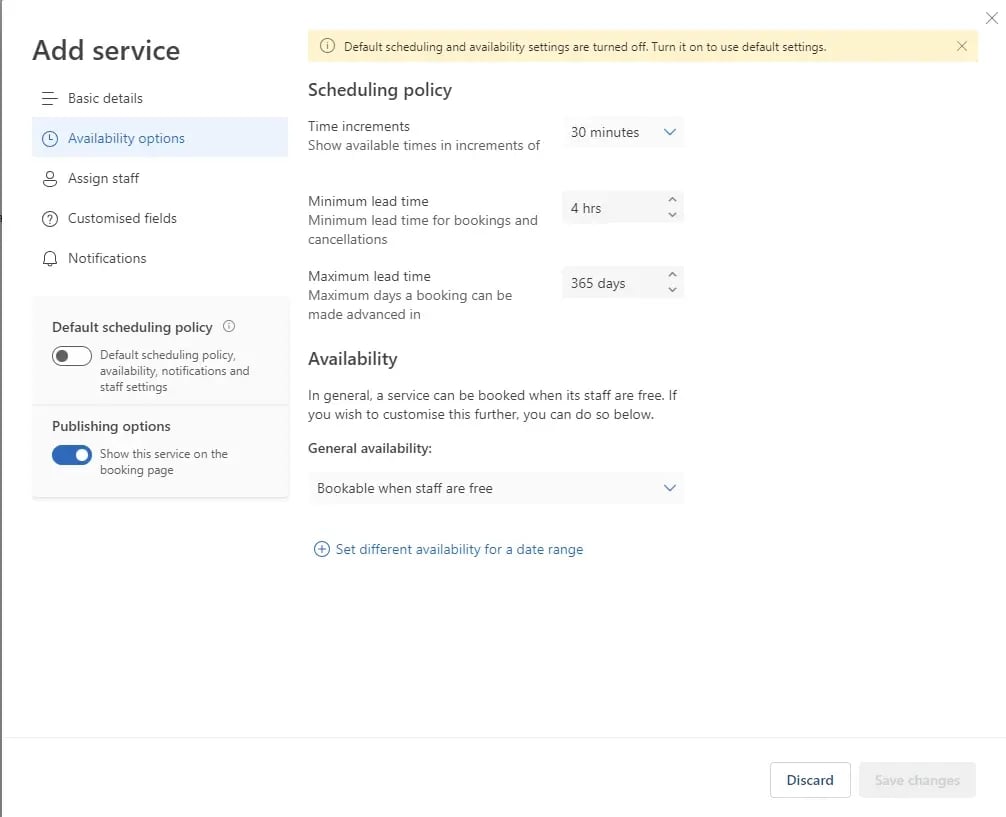Screen dimensions: 1006x817
Task: Click the plus icon beside the availability link
Action: click(x=321, y=549)
